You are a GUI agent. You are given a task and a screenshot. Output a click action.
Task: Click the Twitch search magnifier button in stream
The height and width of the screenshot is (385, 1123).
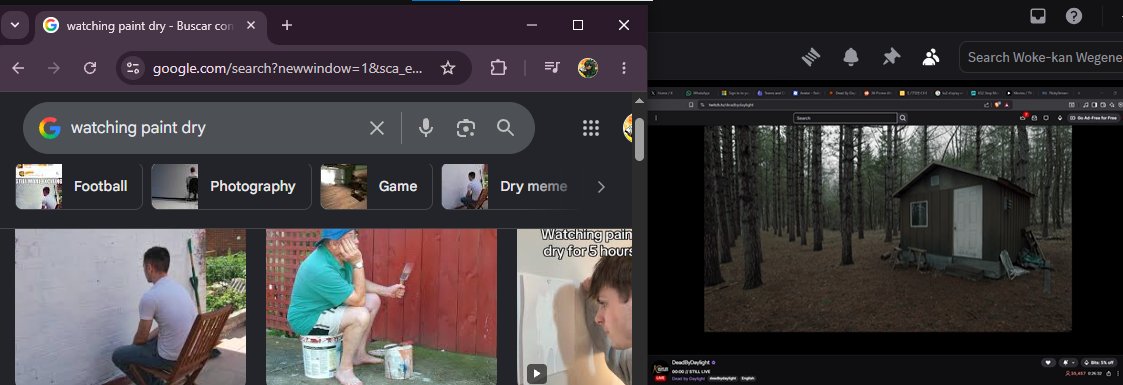[x=903, y=118]
